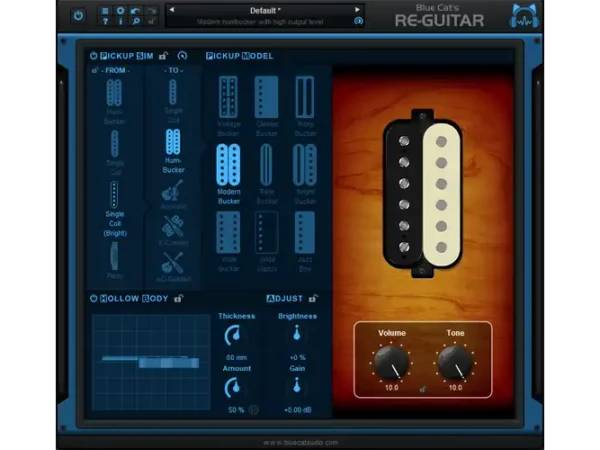Choose the Bright Bucker pickup model
This screenshot has height=450, width=600.
pyautogui.click(x=305, y=174)
